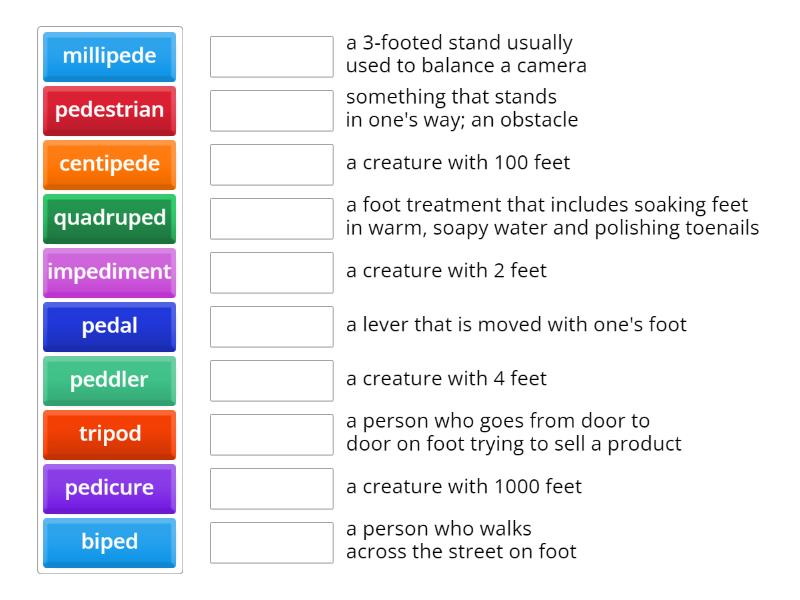Click answer box for creature with 100 feet
This screenshot has width=800, height=600.
[272, 165]
